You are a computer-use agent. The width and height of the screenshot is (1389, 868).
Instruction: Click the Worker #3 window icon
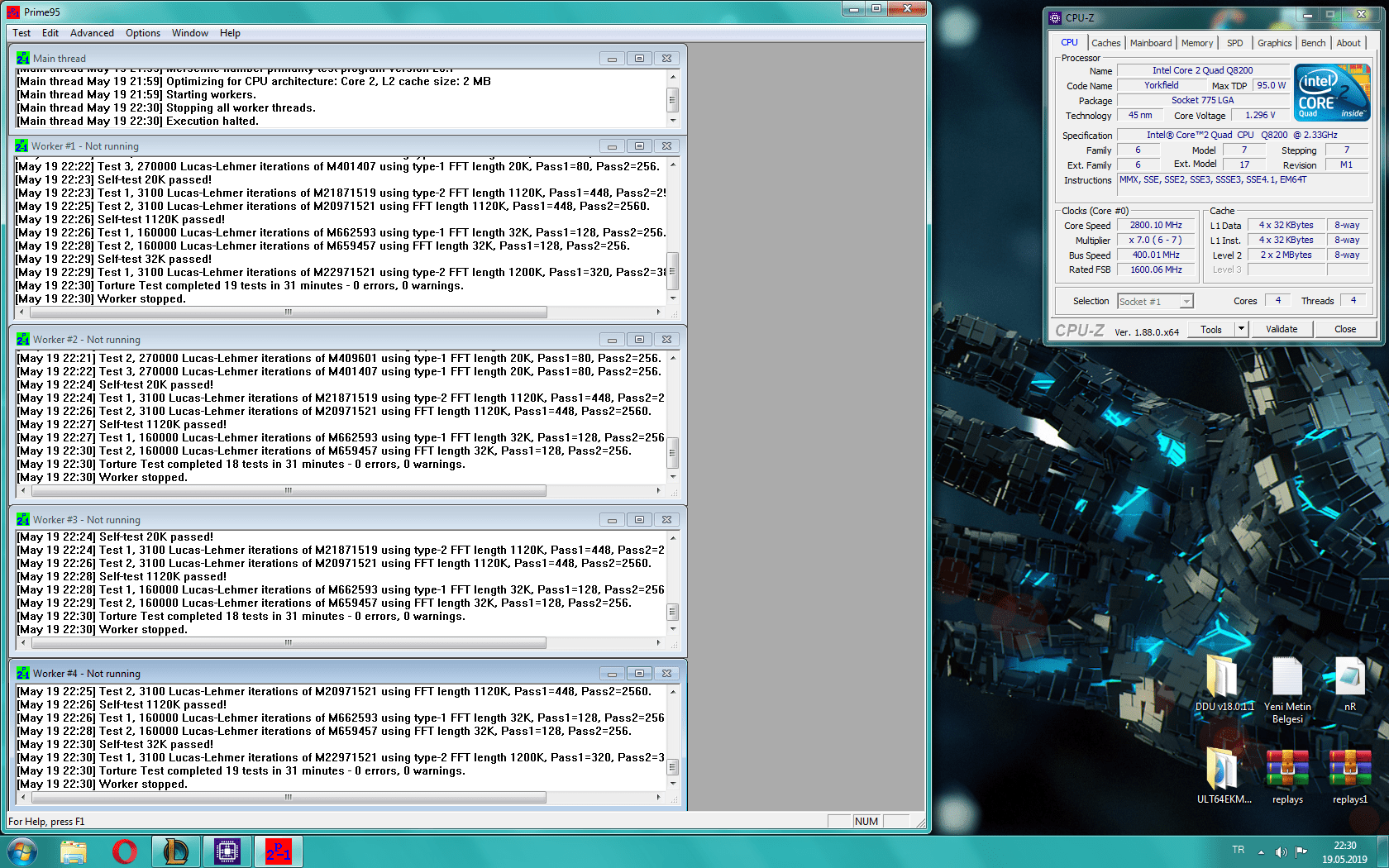click(x=22, y=520)
